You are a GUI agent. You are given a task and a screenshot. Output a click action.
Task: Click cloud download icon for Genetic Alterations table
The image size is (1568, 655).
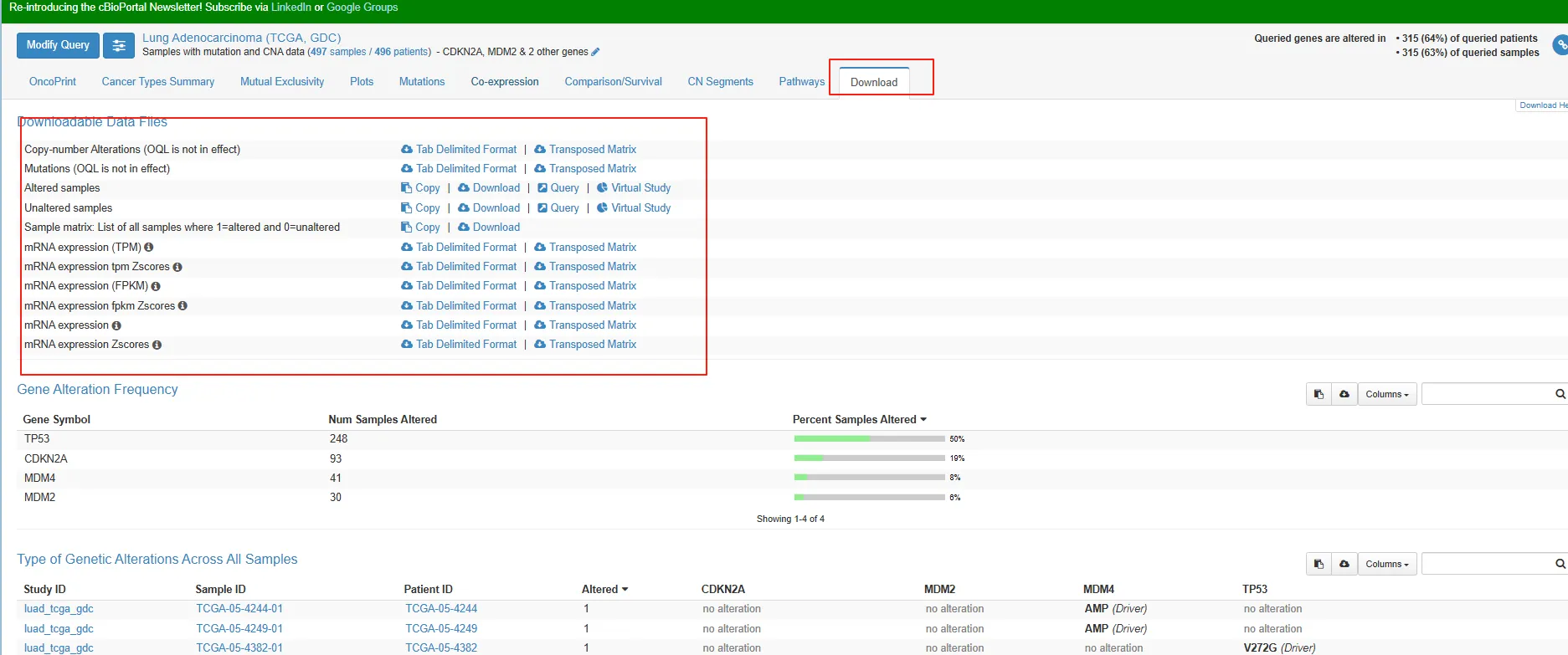click(x=1344, y=564)
